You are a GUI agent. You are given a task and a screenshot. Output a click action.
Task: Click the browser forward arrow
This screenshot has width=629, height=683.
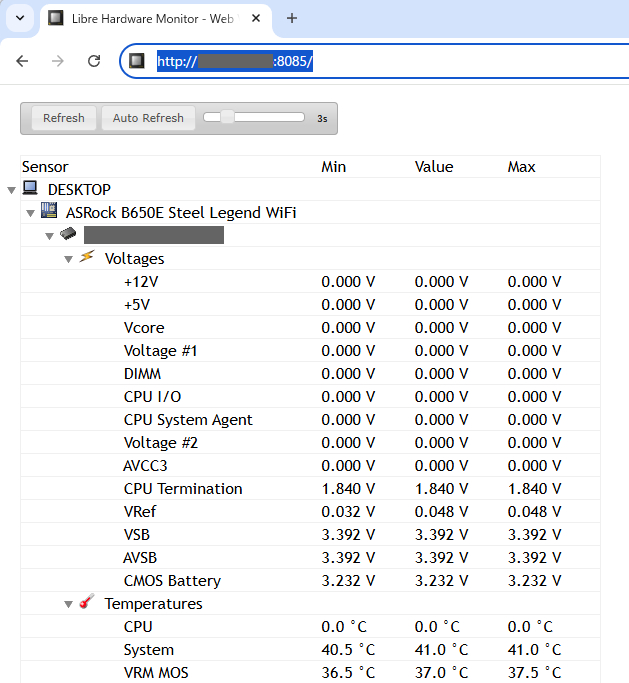[57, 61]
